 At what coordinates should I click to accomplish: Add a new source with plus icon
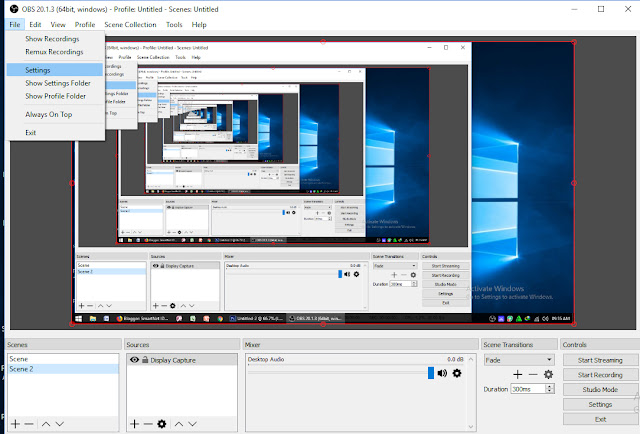point(134,424)
